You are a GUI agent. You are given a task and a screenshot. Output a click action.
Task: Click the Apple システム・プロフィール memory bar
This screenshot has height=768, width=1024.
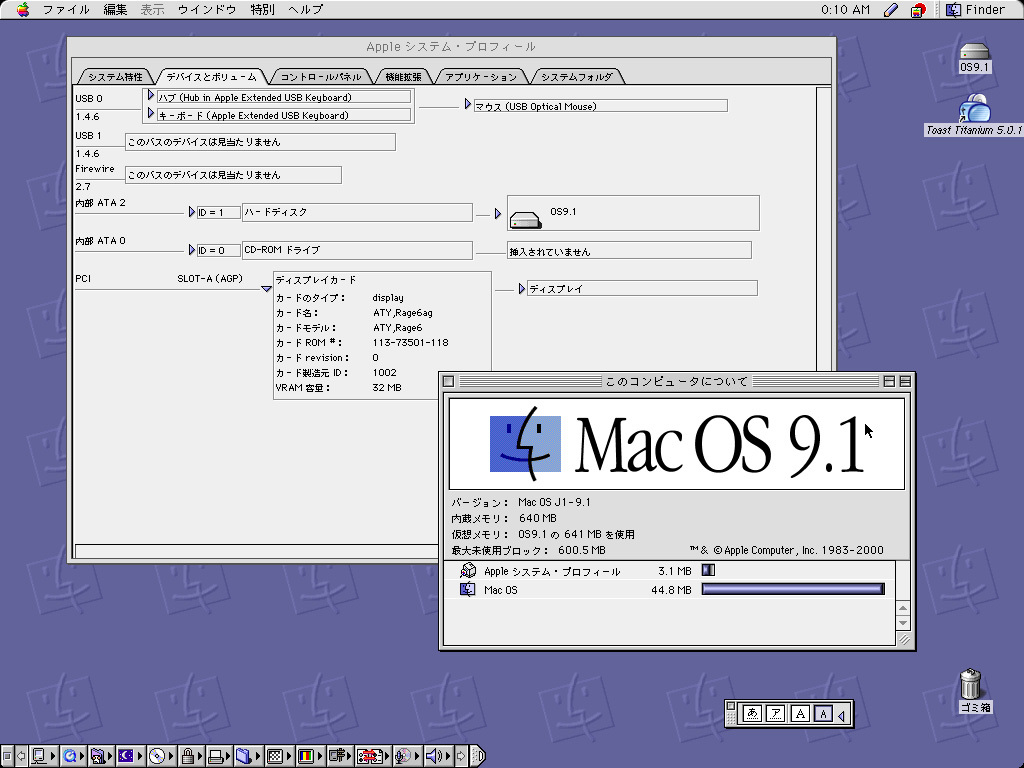click(708, 570)
